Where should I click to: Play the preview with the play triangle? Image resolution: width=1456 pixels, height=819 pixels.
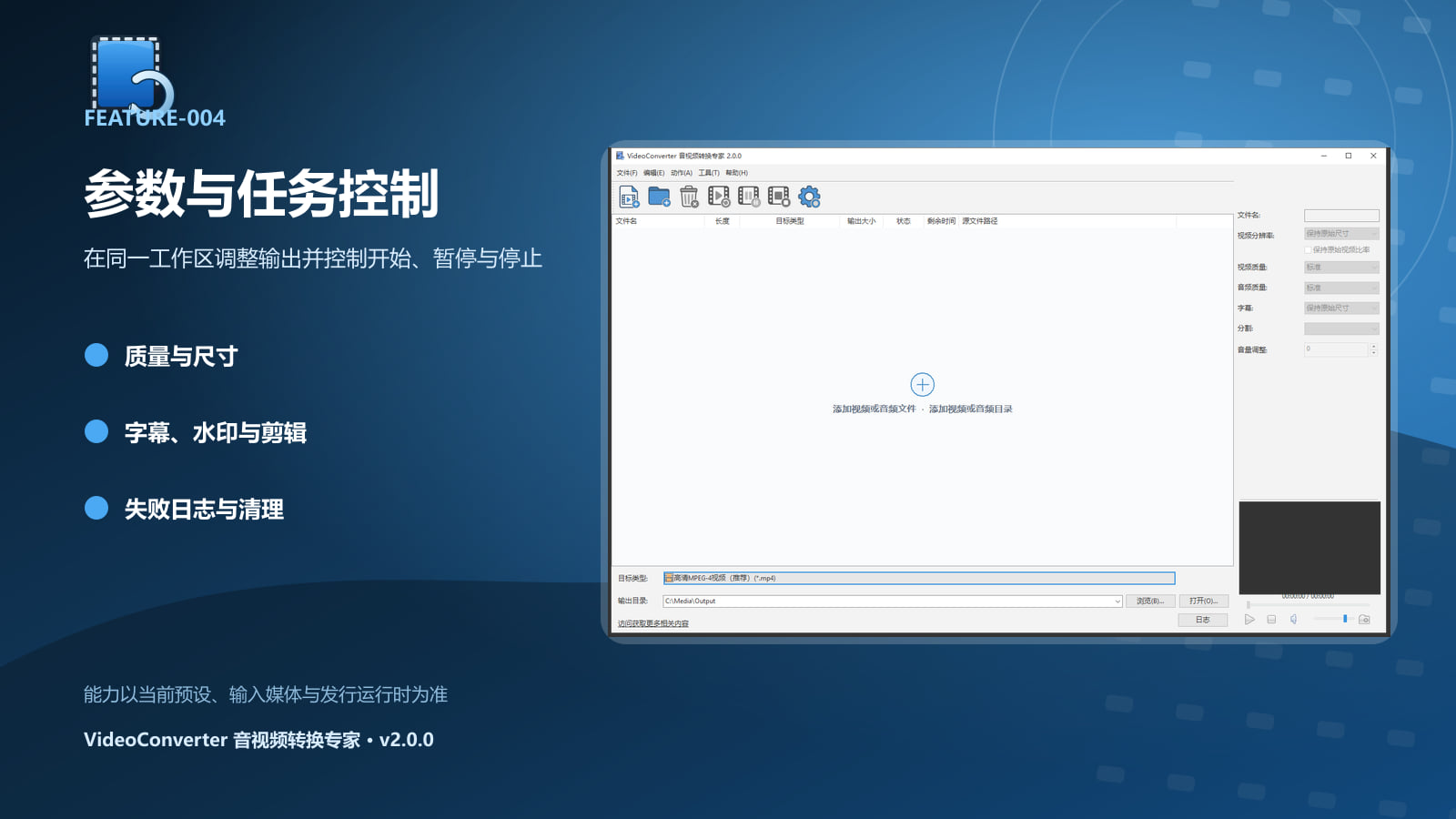(x=1249, y=620)
